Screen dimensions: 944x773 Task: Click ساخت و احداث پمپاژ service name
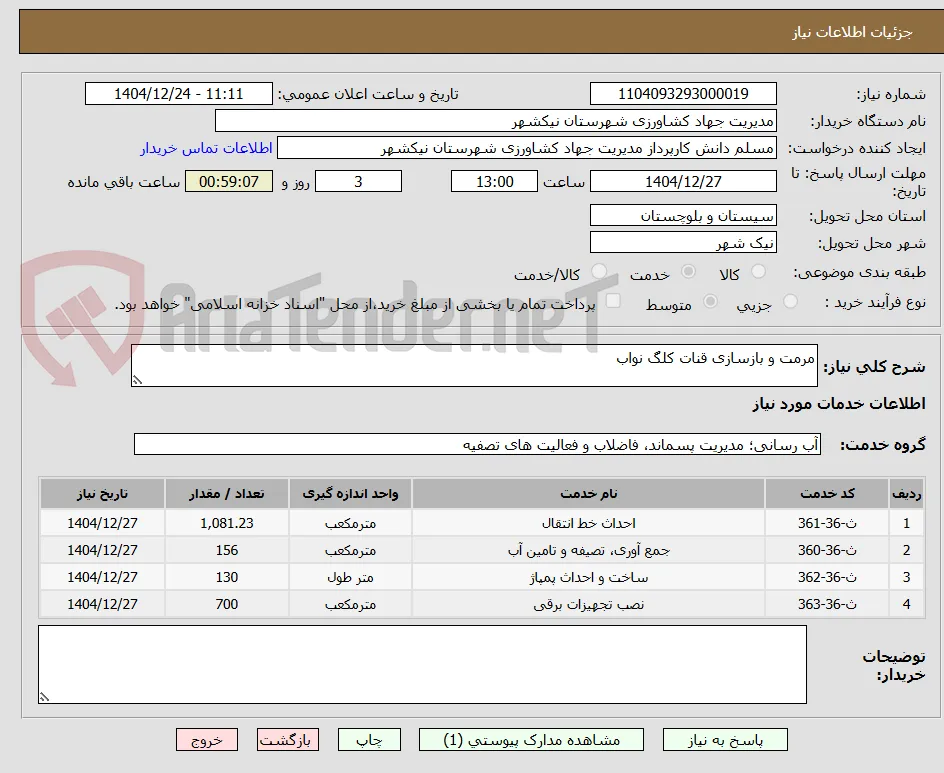[x=588, y=577]
